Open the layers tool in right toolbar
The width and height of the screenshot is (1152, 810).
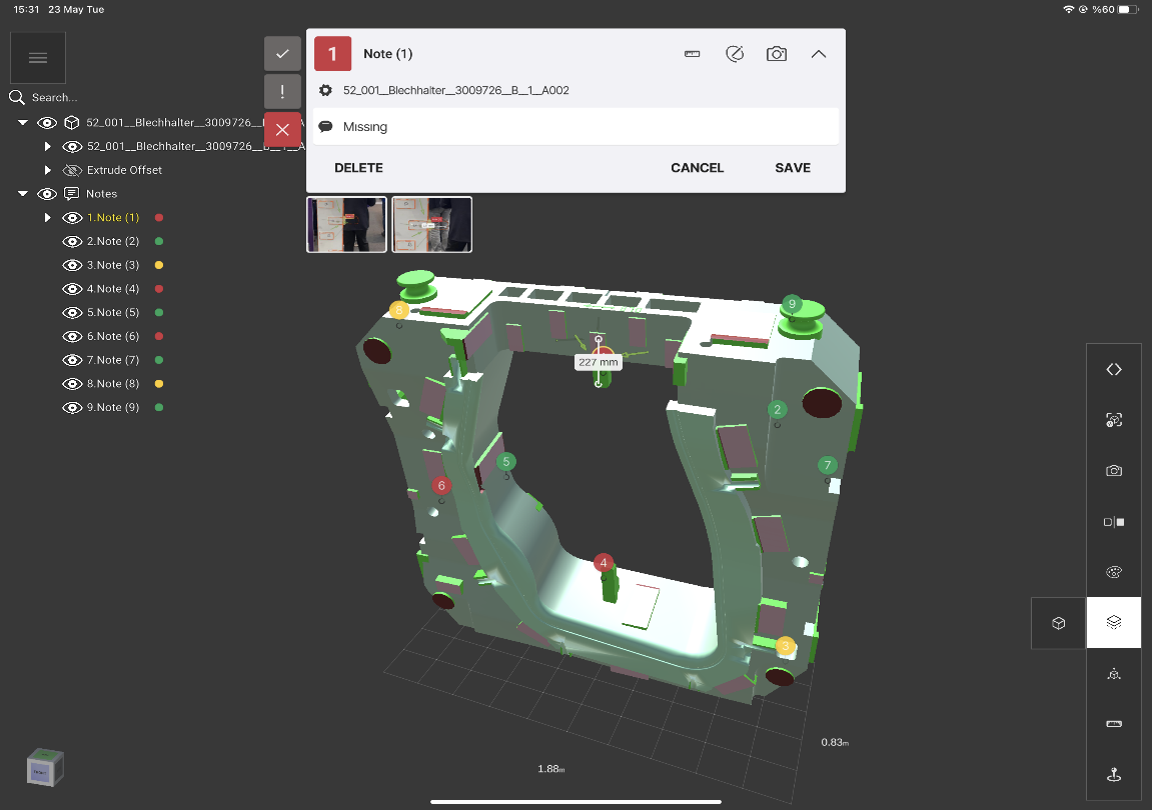(1114, 622)
